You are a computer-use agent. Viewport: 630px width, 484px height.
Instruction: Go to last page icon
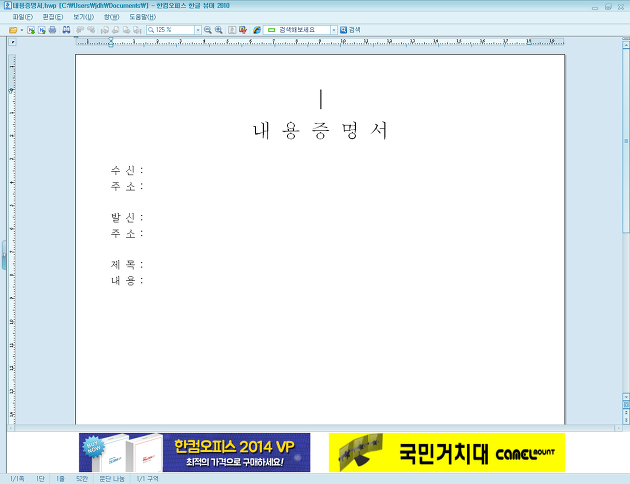[x=137, y=30]
